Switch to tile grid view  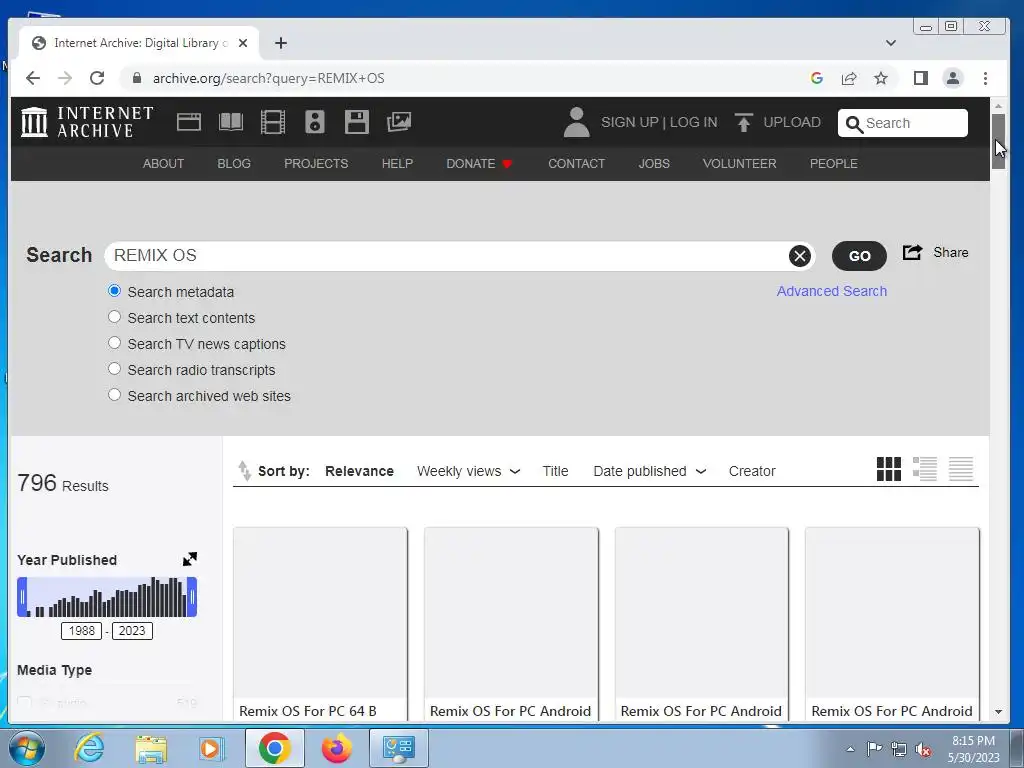[888, 469]
